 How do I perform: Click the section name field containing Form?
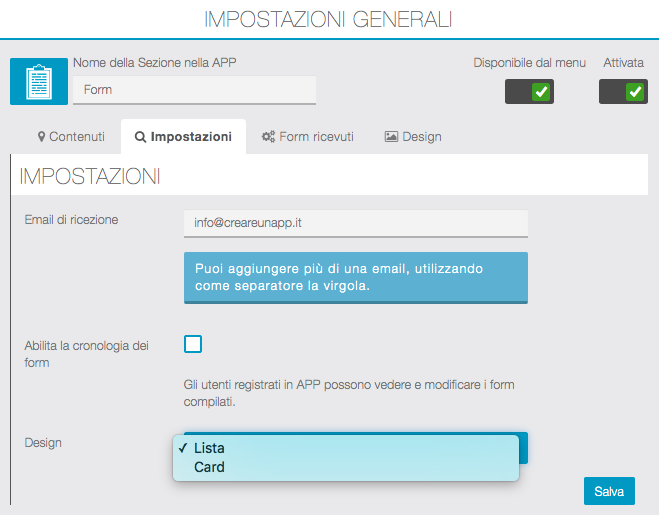[x=194, y=90]
